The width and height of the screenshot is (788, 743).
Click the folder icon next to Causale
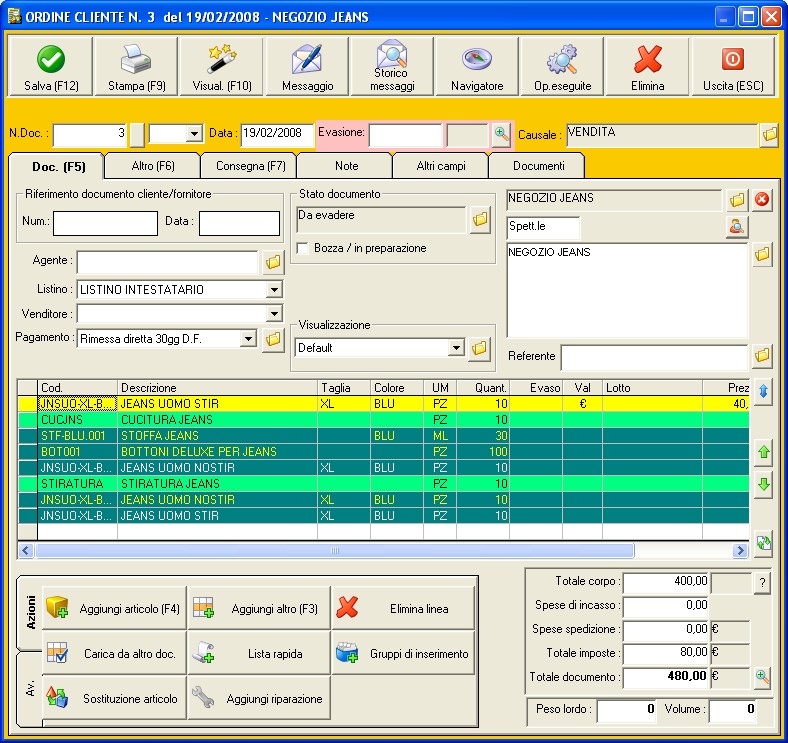click(769, 134)
